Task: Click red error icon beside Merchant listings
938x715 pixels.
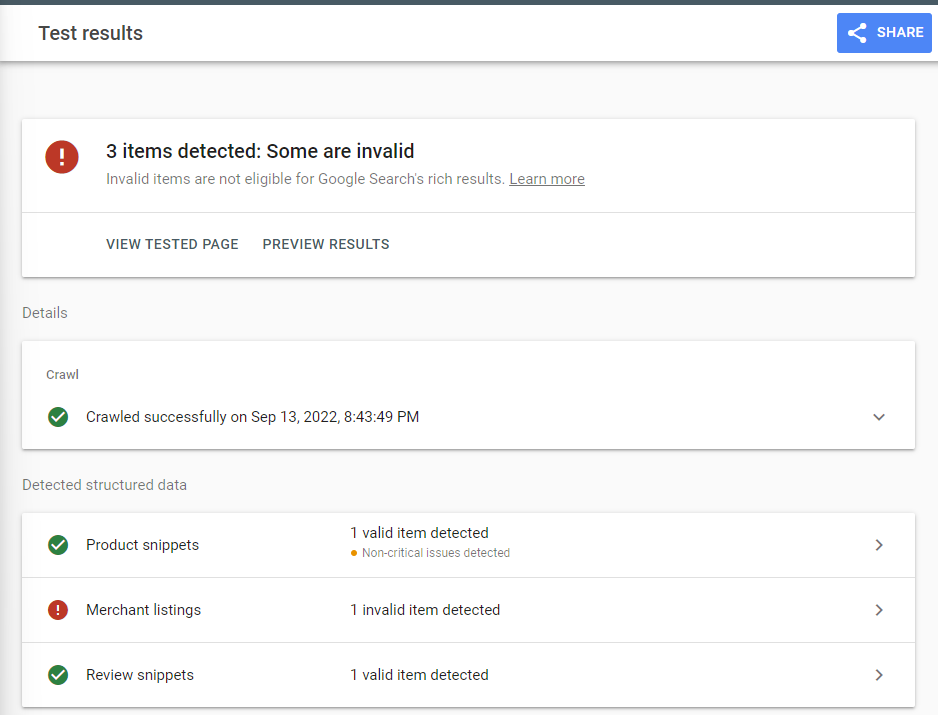Action: (58, 610)
